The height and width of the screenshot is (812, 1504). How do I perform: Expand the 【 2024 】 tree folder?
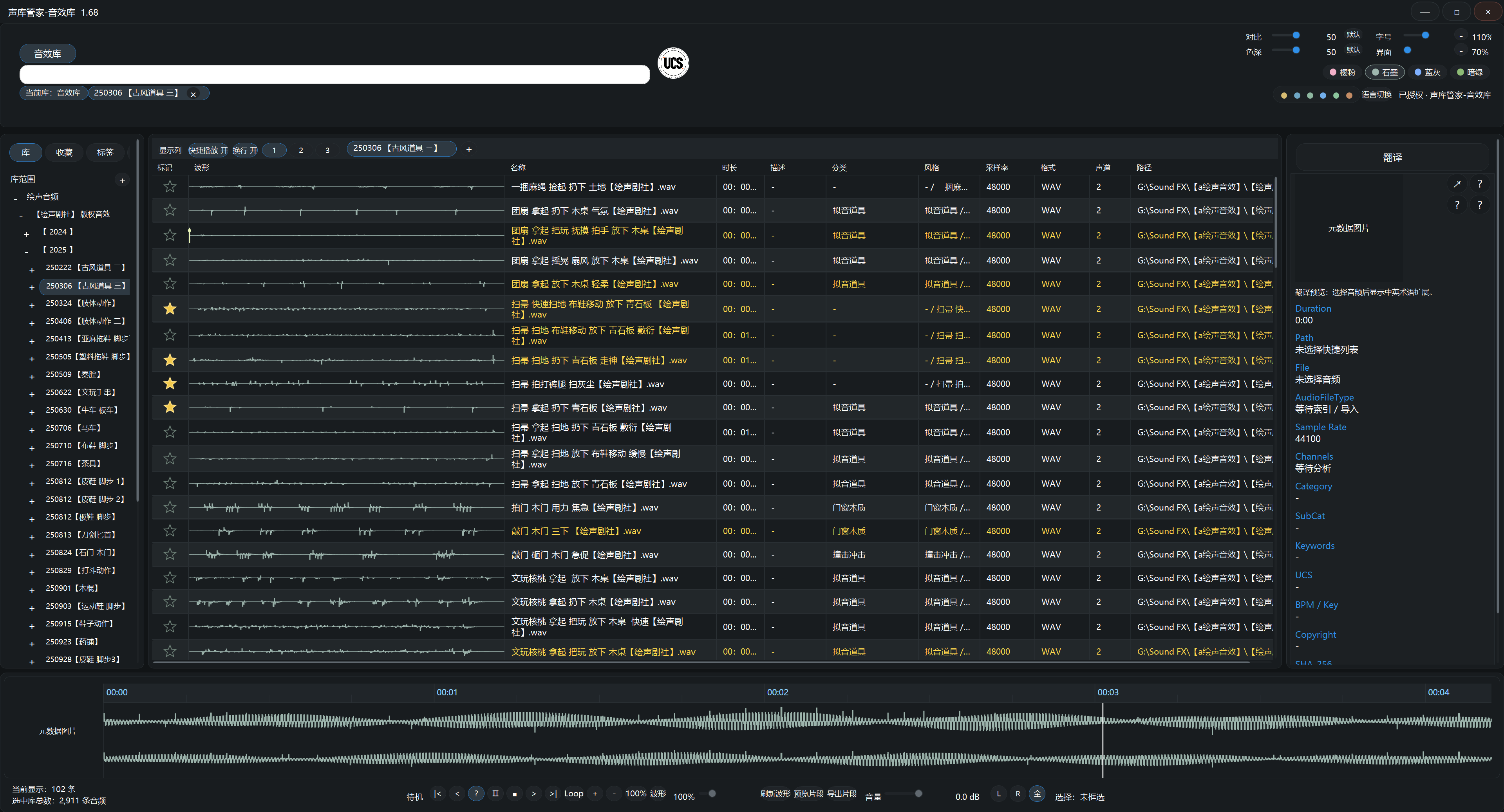click(26, 234)
